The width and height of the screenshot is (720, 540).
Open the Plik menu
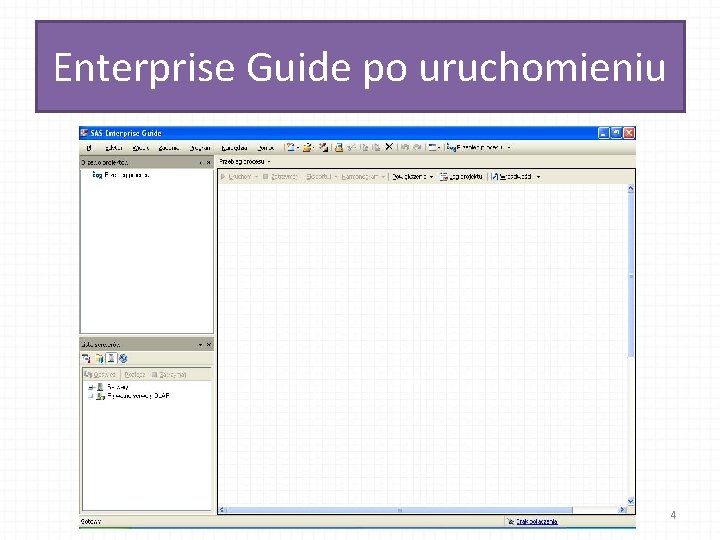[x=89, y=148]
